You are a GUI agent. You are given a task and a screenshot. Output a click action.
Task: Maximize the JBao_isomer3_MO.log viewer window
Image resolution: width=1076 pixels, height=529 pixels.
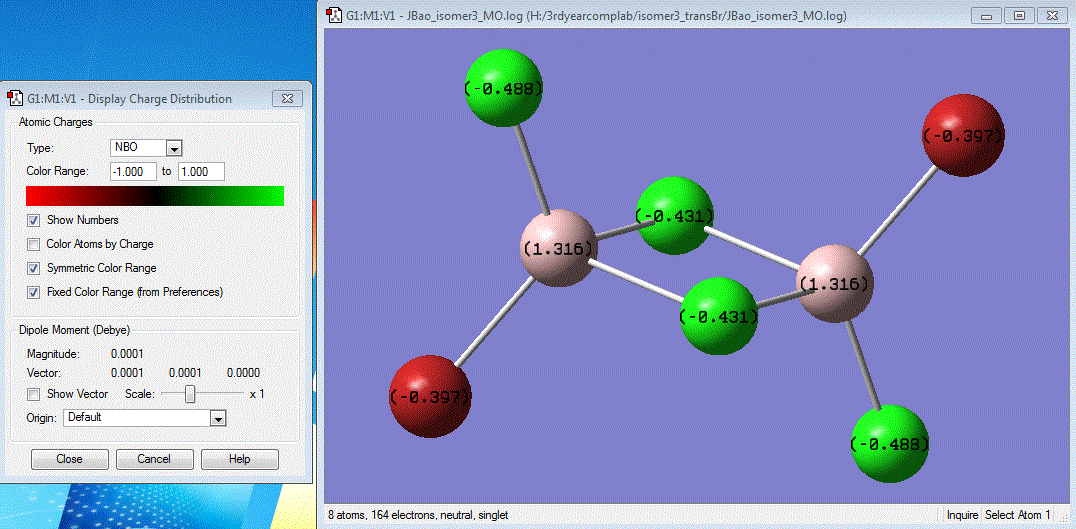(x=1020, y=16)
